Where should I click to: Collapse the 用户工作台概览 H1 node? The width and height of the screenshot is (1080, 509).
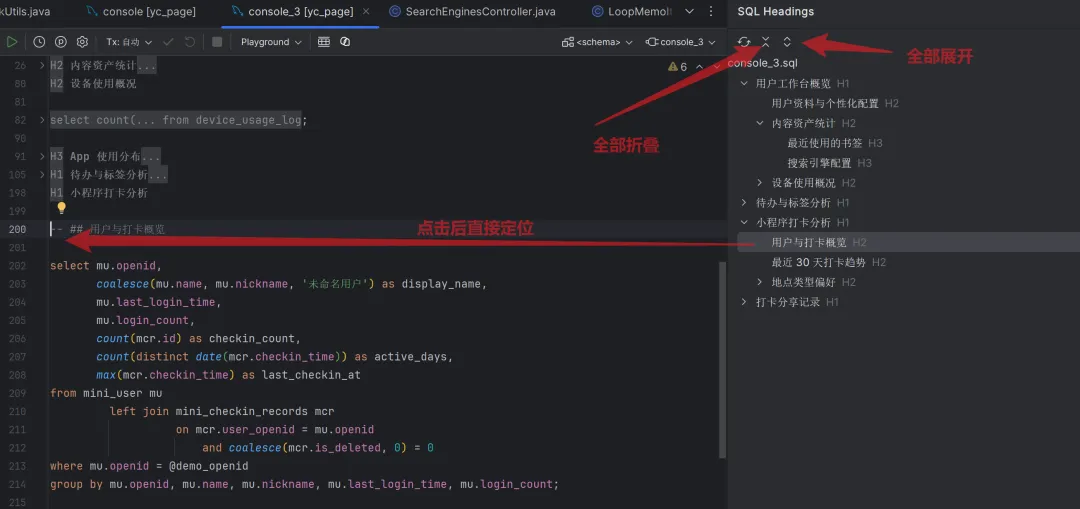tap(744, 83)
